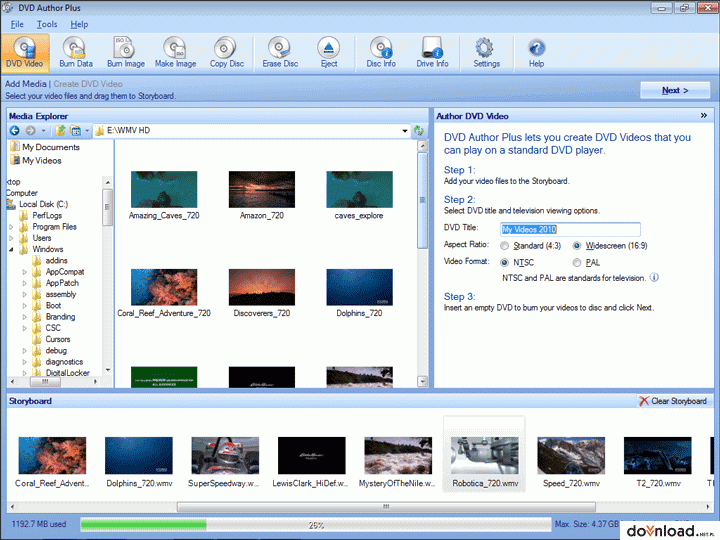The width and height of the screenshot is (720, 540).
Task: Select Local Disk (C:) in tree
Action: click(38, 204)
